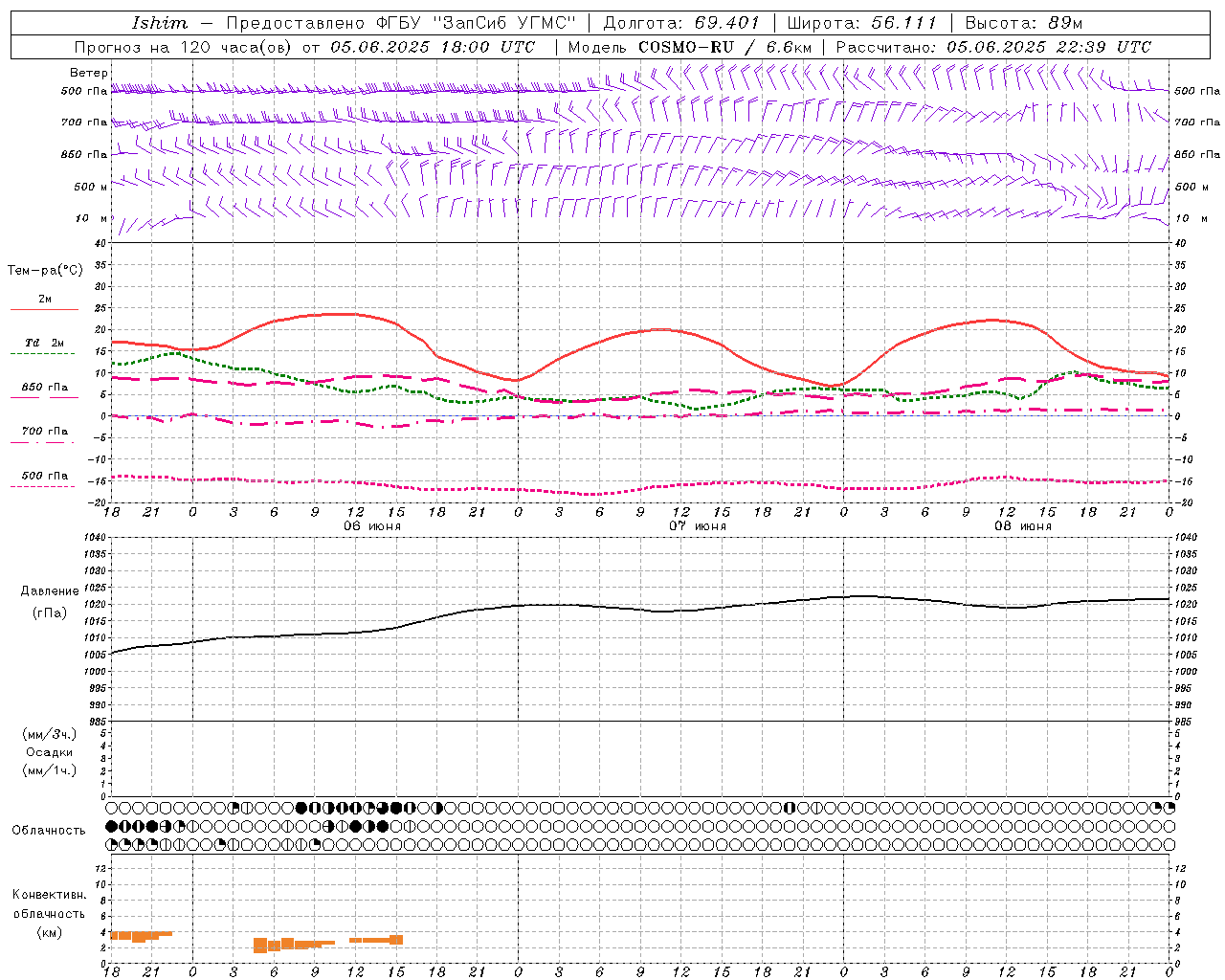Click the "(гПа)" pressure unit label
Screen dimensions: 1225x980
50,613
